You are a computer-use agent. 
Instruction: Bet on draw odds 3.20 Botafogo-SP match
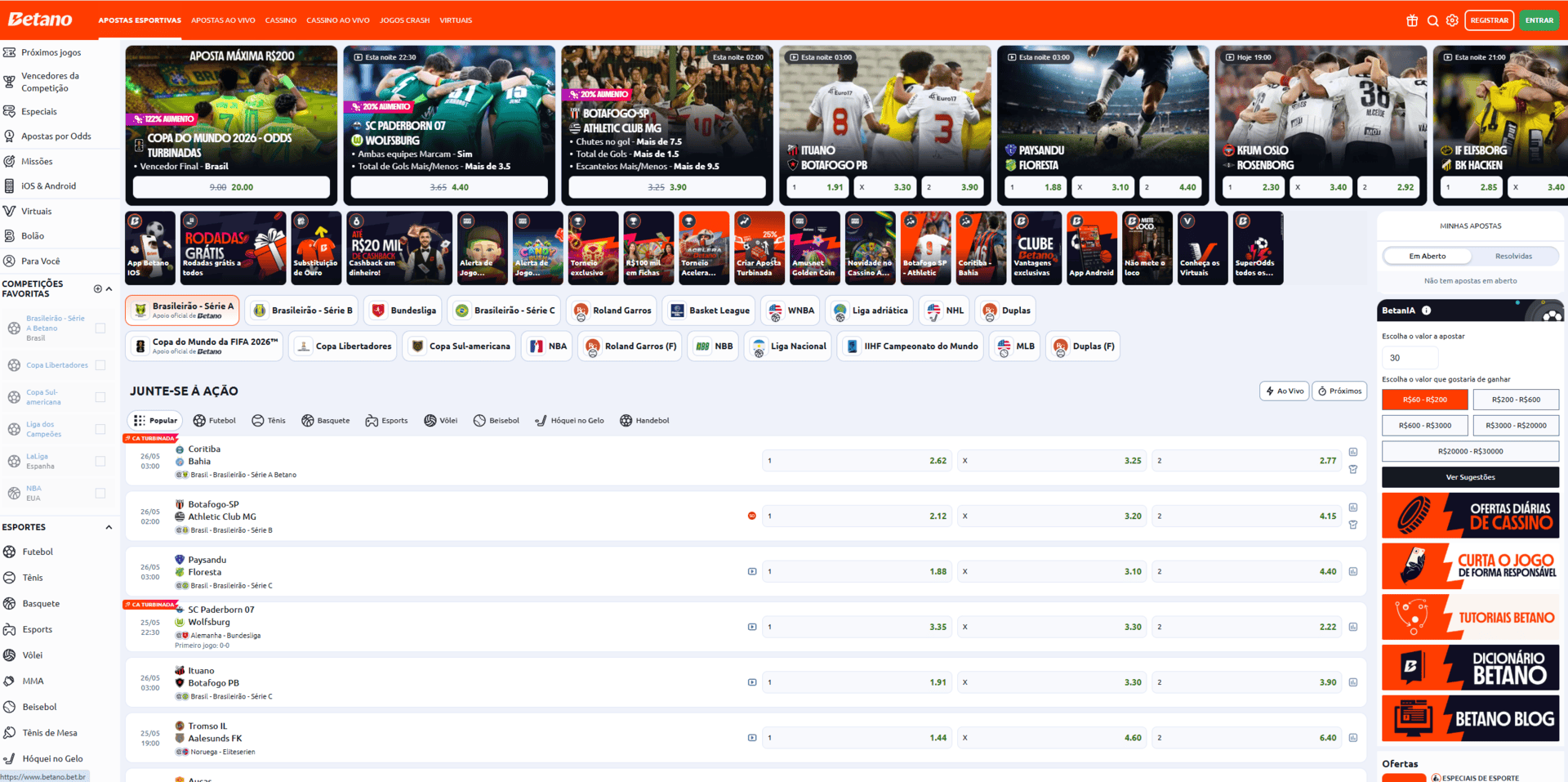(1053, 516)
